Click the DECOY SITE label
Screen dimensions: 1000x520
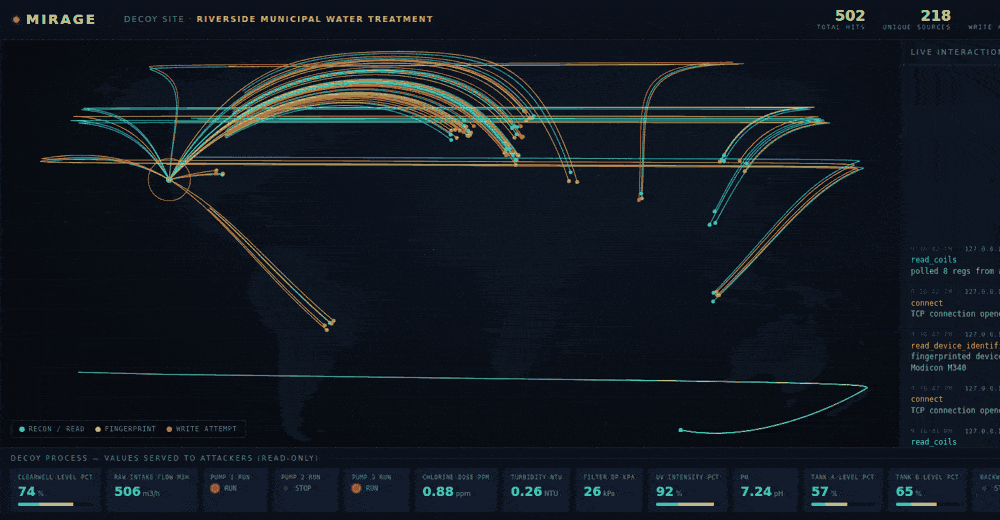point(154,19)
